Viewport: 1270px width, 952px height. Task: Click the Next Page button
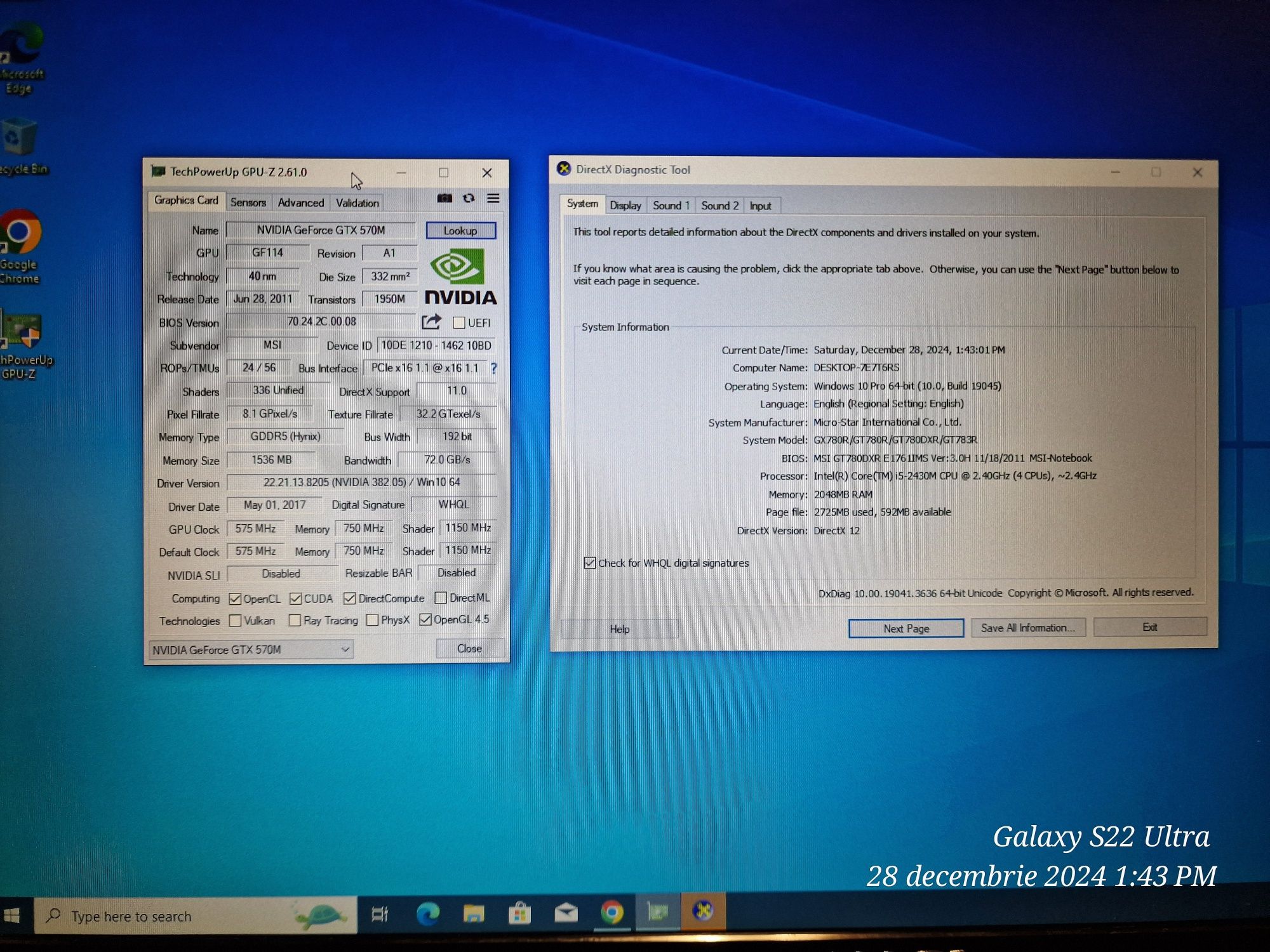[906, 628]
